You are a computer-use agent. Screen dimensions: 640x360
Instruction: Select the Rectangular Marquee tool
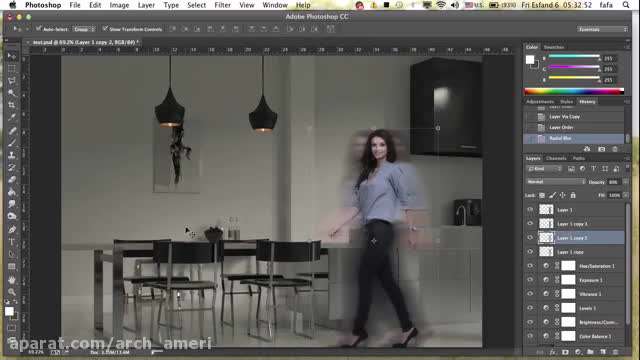point(12,68)
